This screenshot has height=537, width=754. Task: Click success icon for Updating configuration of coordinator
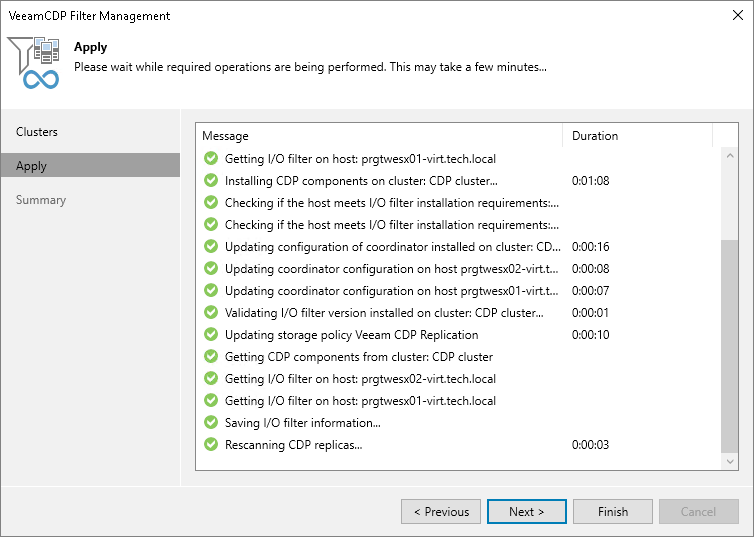(211, 246)
